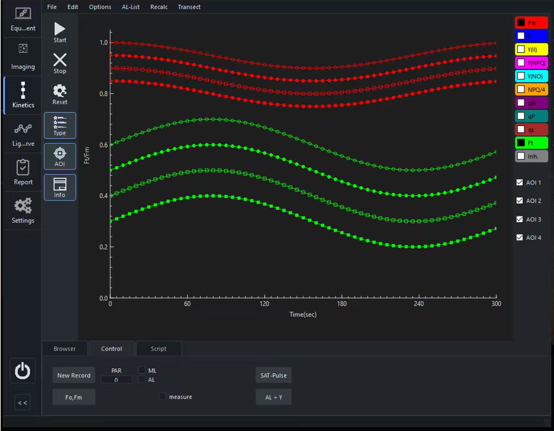Start the kinetics recording
This screenshot has width=554, height=431.
coord(60,32)
